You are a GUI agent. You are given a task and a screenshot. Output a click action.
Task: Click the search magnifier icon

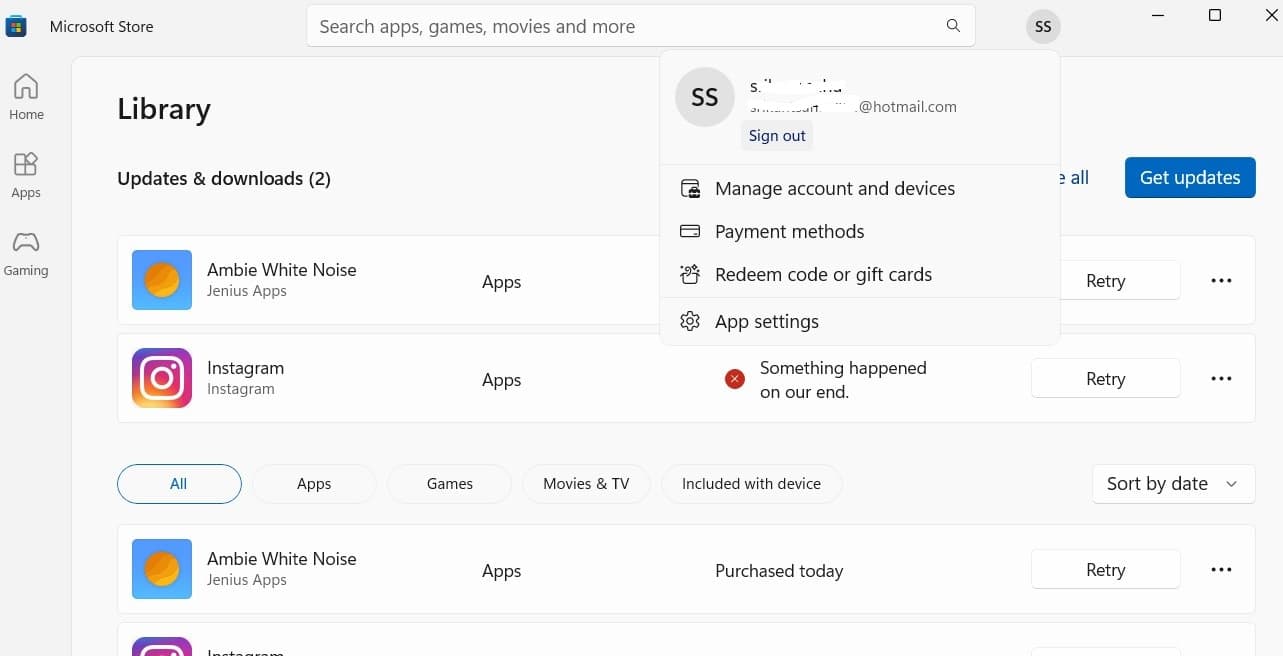pos(953,26)
